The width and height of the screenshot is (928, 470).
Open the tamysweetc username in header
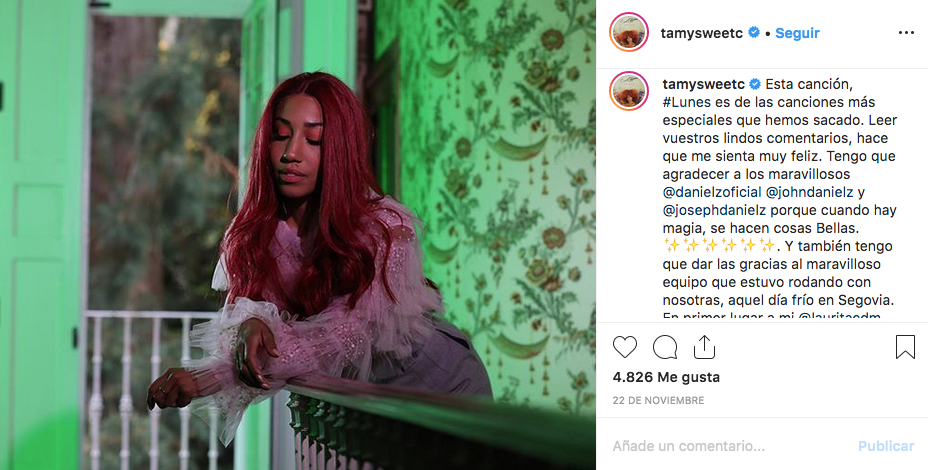pyautogui.click(x=703, y=33)
